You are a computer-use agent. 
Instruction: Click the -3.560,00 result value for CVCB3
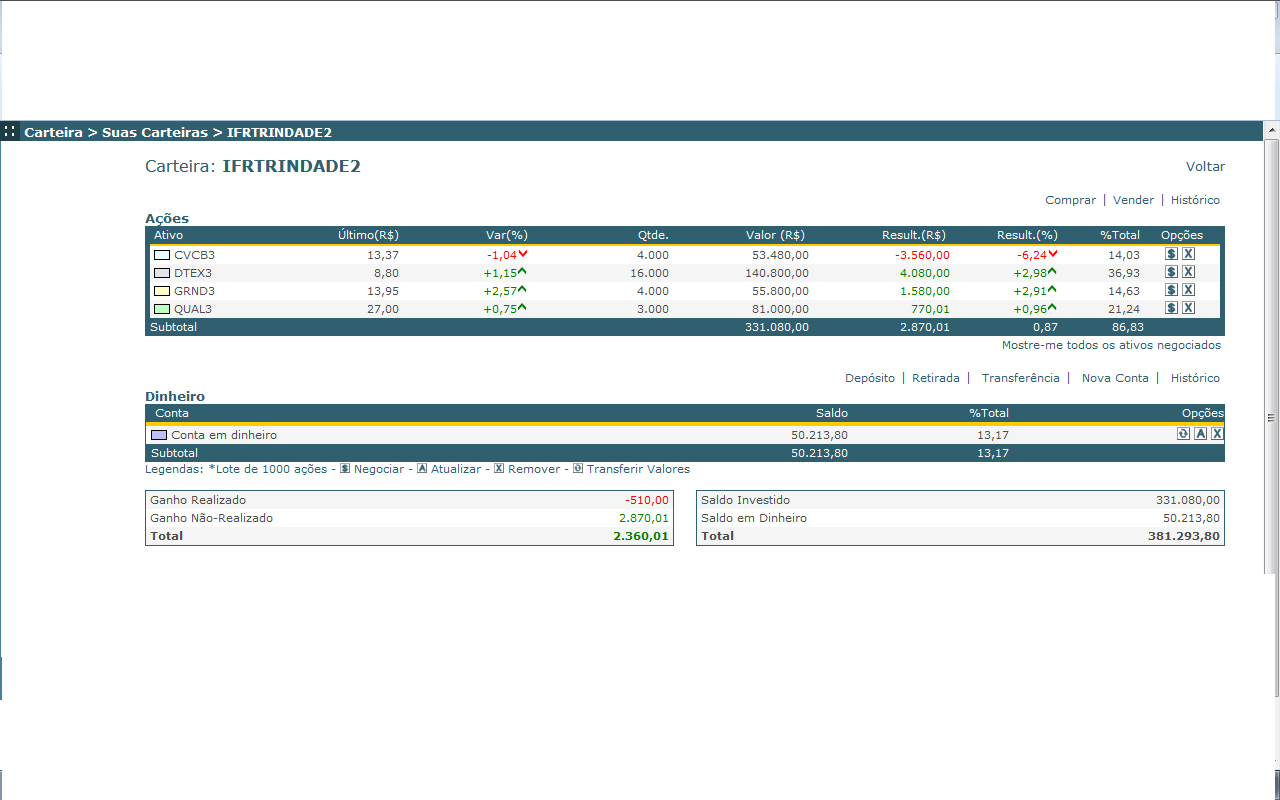[x=922, y=255]
